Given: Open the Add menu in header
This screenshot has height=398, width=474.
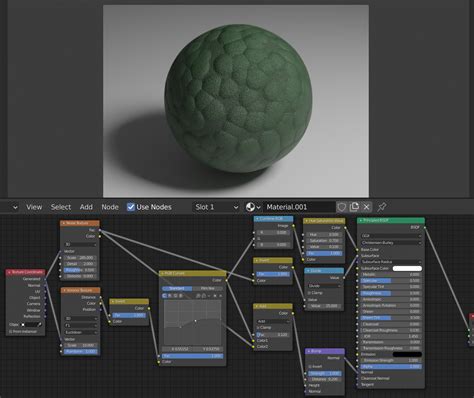Looking at the screenshot, I should coord(86,207).
